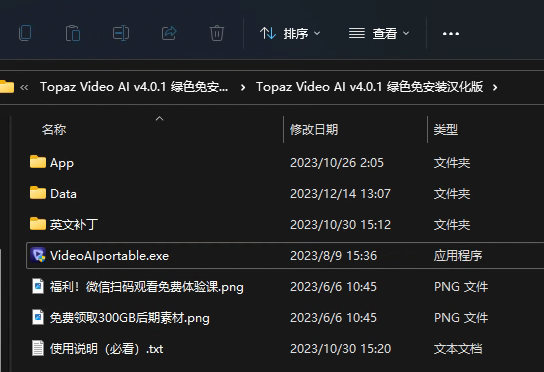Click the Share toolbar icon
The width and height of the screenshot is (544, 372).
pyautogui.click(x=169, y=33)
